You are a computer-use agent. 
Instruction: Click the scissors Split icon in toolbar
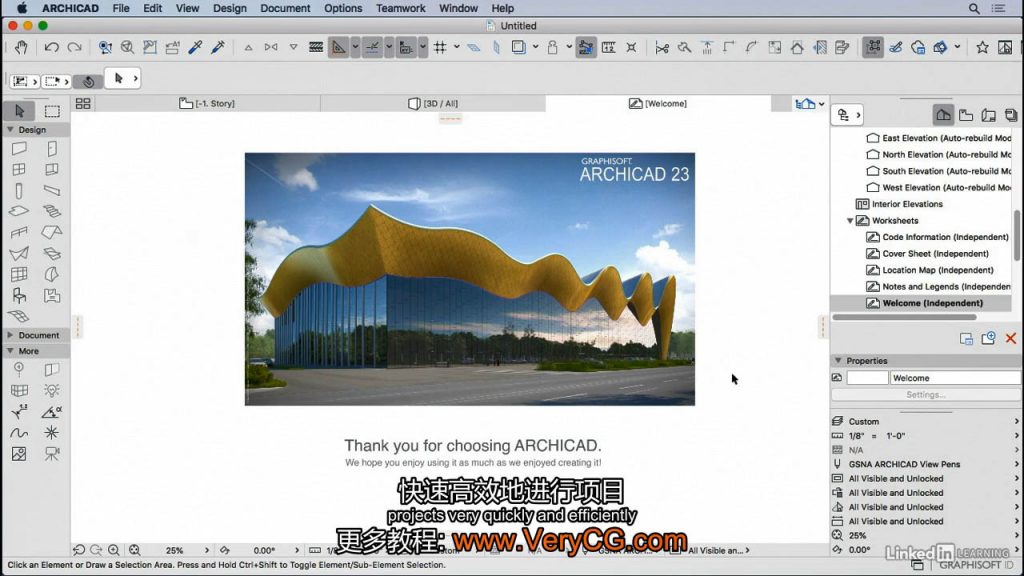pyautogui.click(x=662, y=47)
